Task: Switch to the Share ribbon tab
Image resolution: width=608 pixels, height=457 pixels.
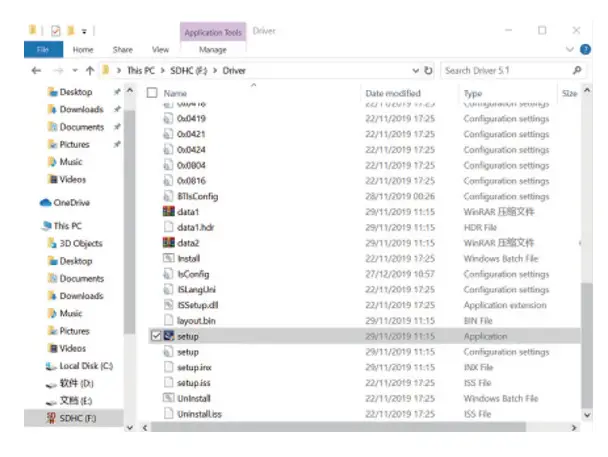Action: pos(123,50)
